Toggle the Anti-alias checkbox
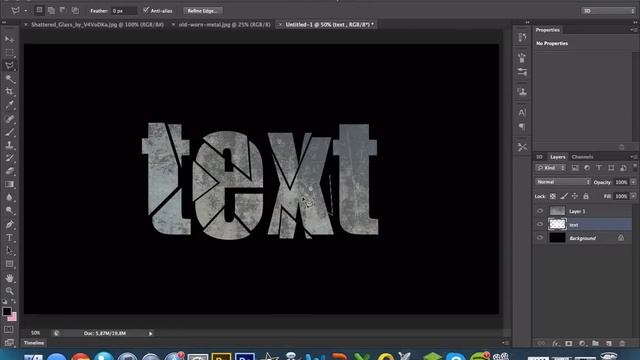The image size is (640, 360). click(x=146, y=10)
